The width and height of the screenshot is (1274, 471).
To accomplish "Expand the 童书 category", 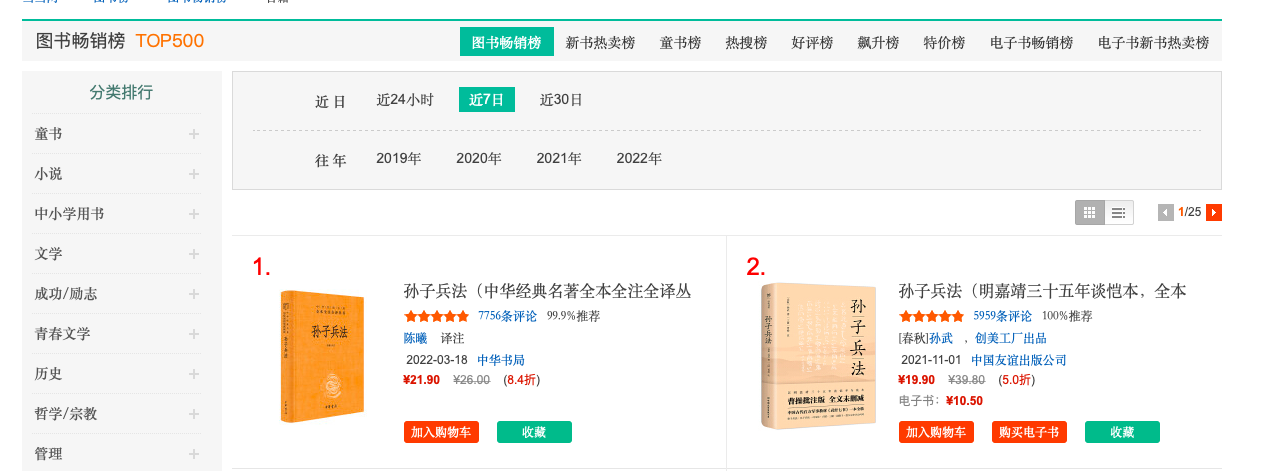I will [194, 134].
